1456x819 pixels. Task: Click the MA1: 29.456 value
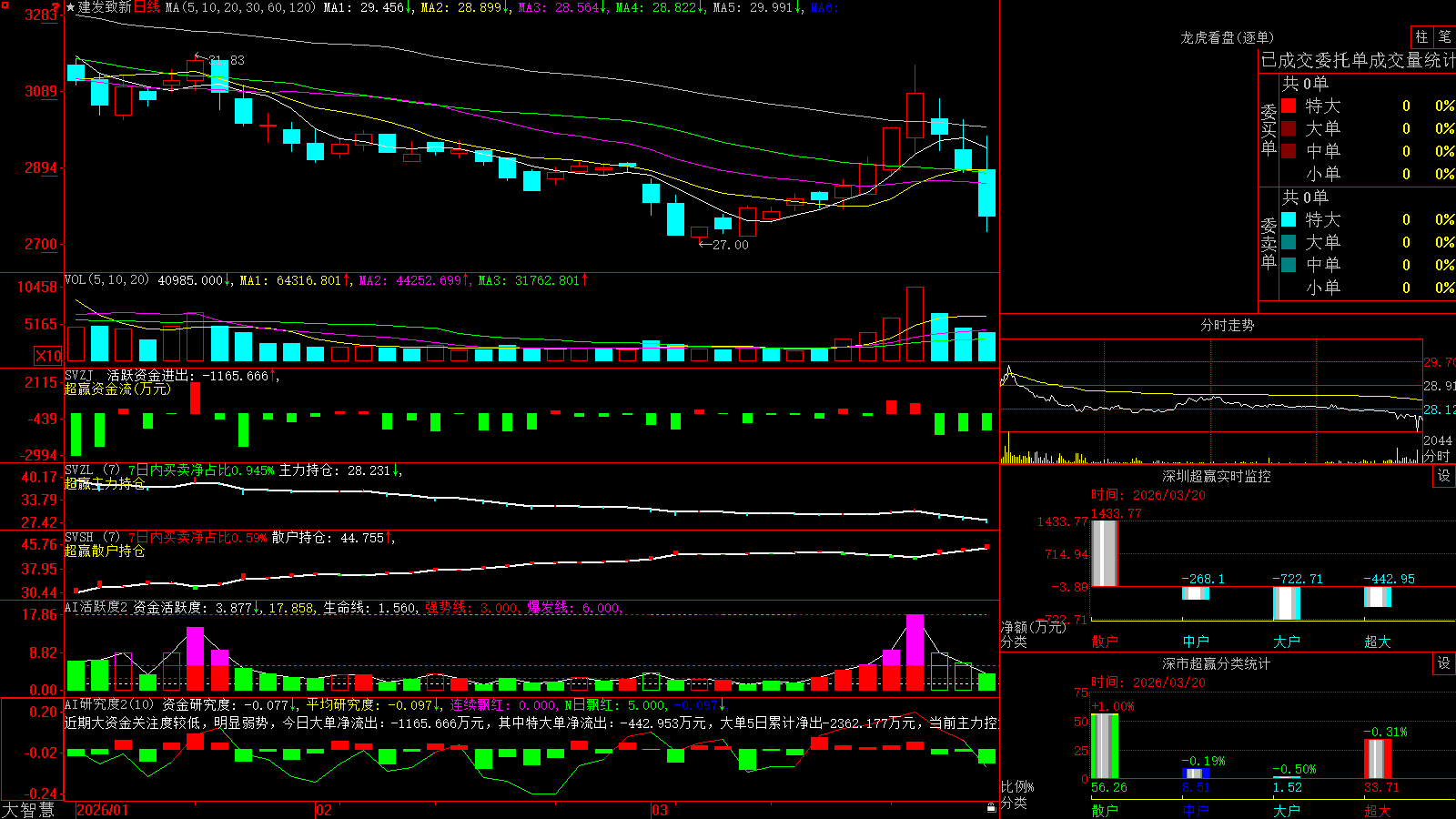click(x=364, y=7)
